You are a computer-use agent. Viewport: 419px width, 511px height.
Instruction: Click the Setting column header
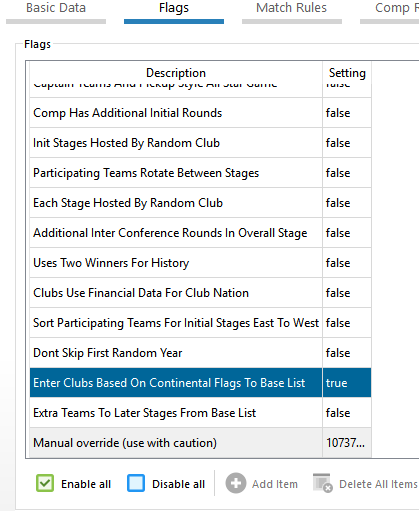(x=347, y=73)
